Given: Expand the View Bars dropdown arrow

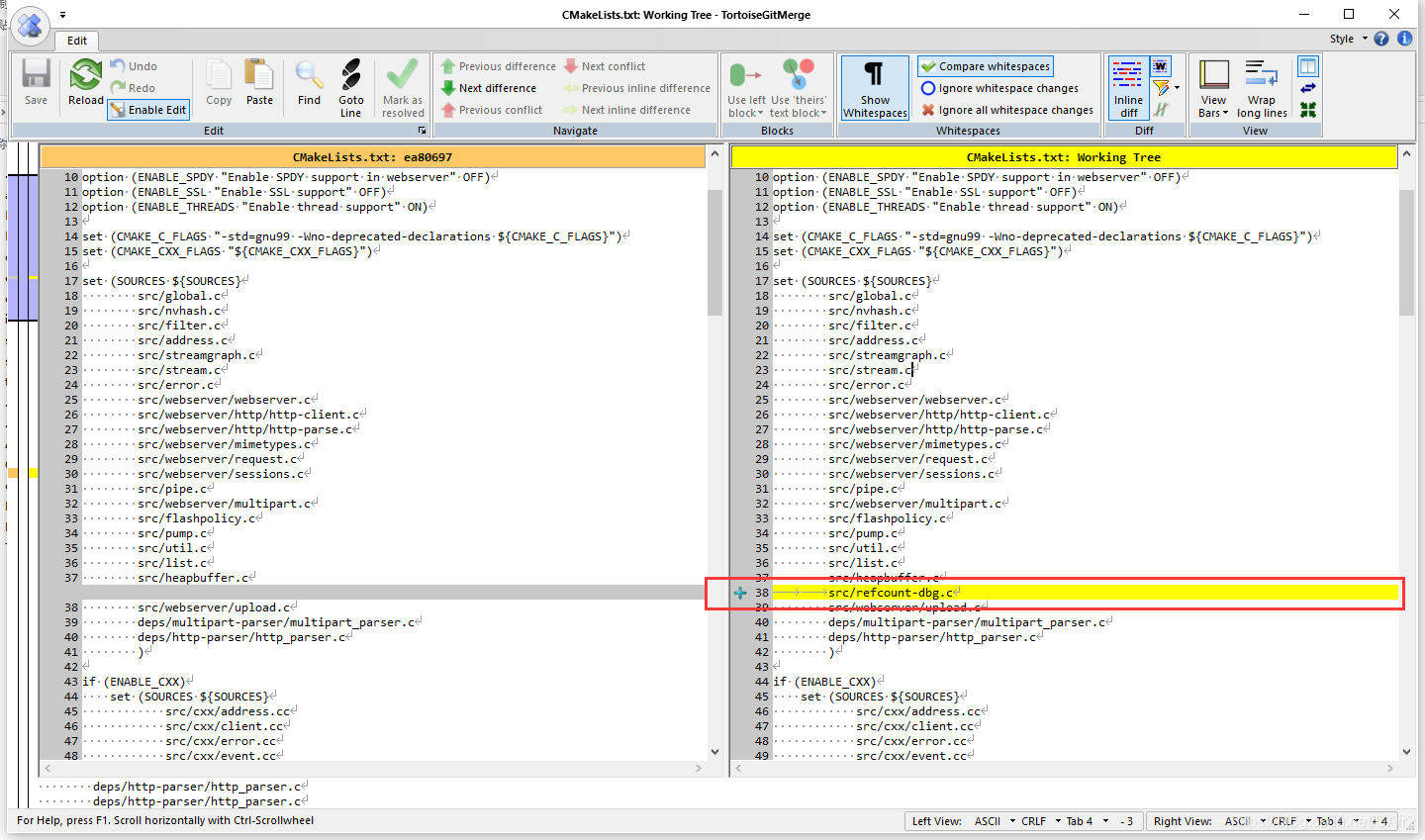Looking at the screenshot, I should pos(1225,113).
